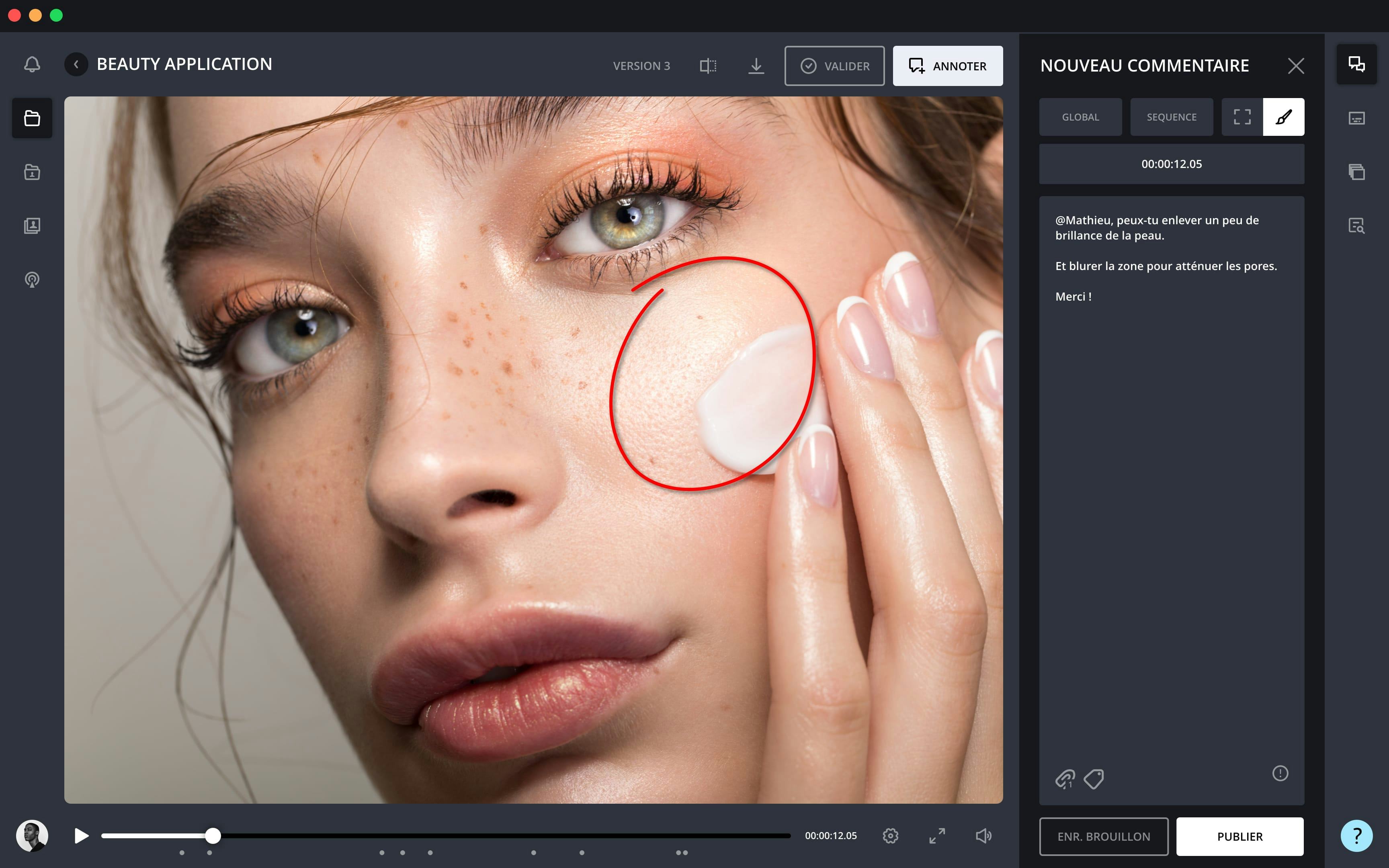Click the download arrow icon

tap(756, 66)
